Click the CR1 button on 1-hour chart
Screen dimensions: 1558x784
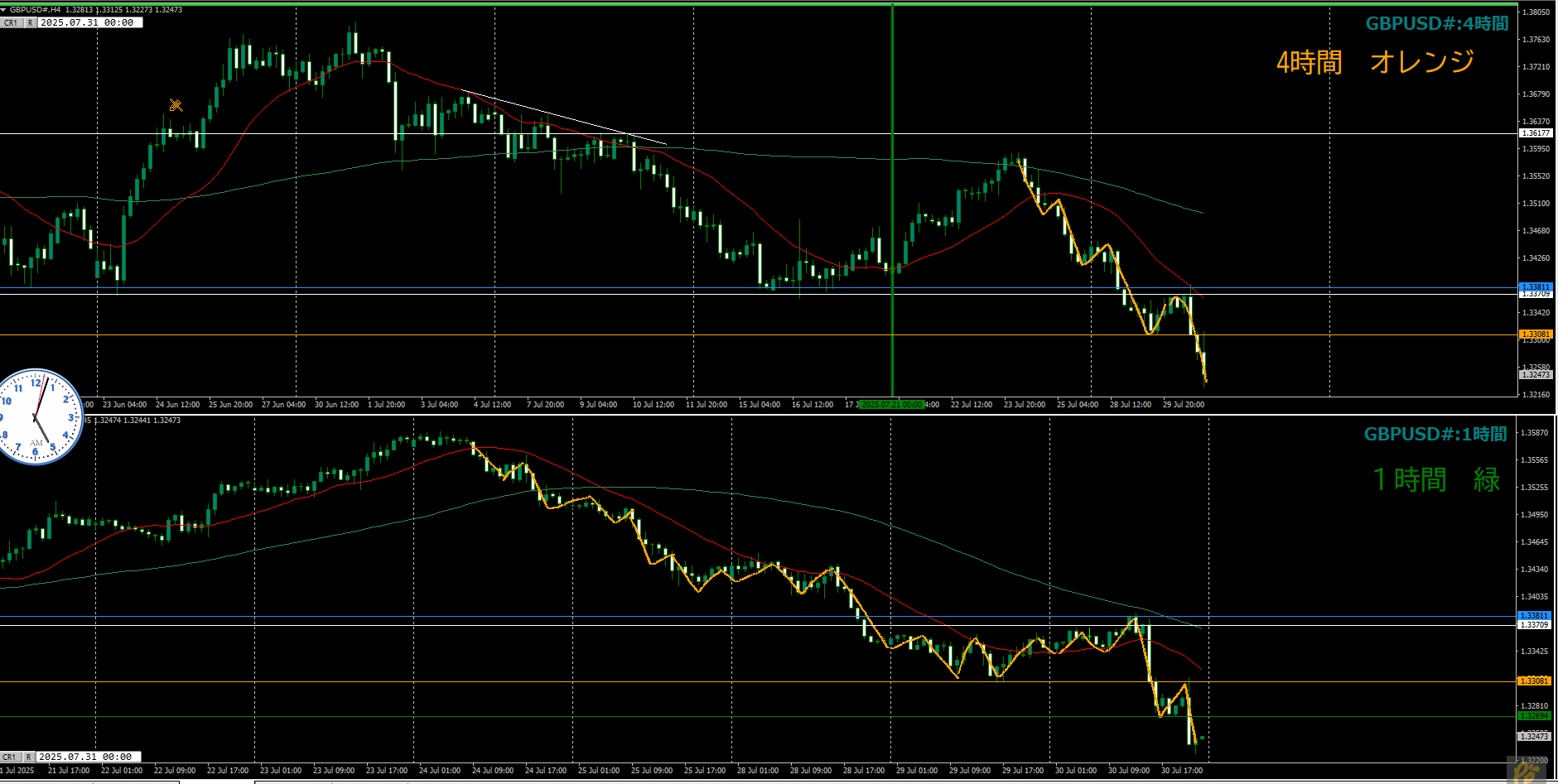pos(9,757)
